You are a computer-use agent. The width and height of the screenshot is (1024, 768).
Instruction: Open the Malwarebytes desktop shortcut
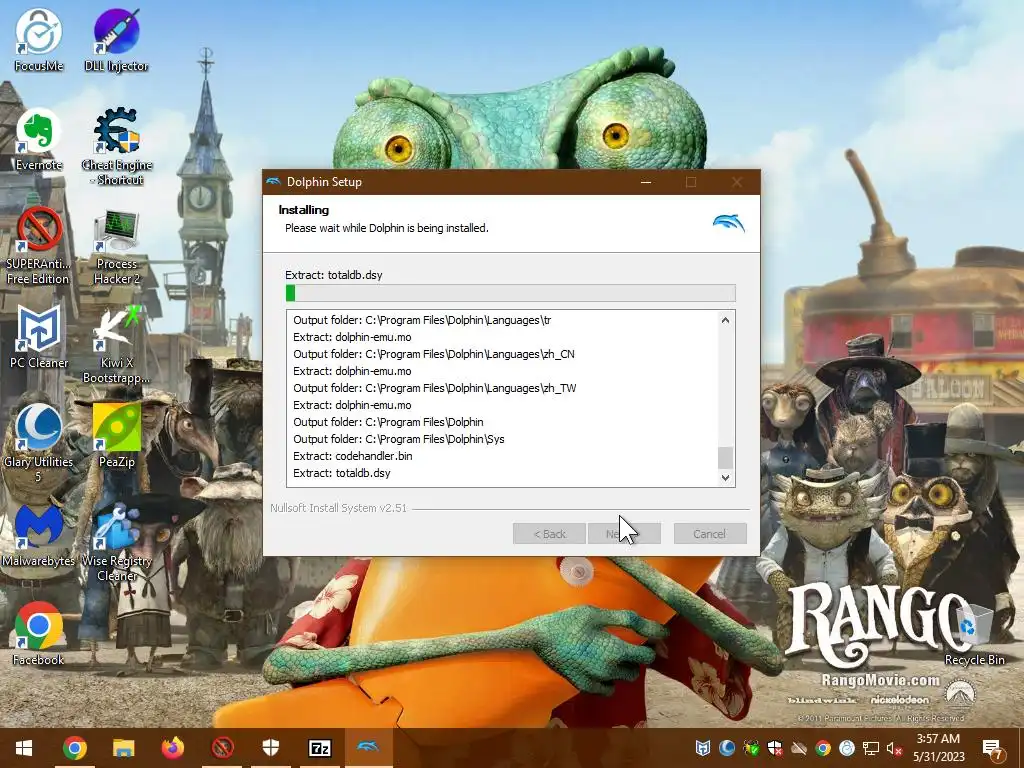point(39,536)
